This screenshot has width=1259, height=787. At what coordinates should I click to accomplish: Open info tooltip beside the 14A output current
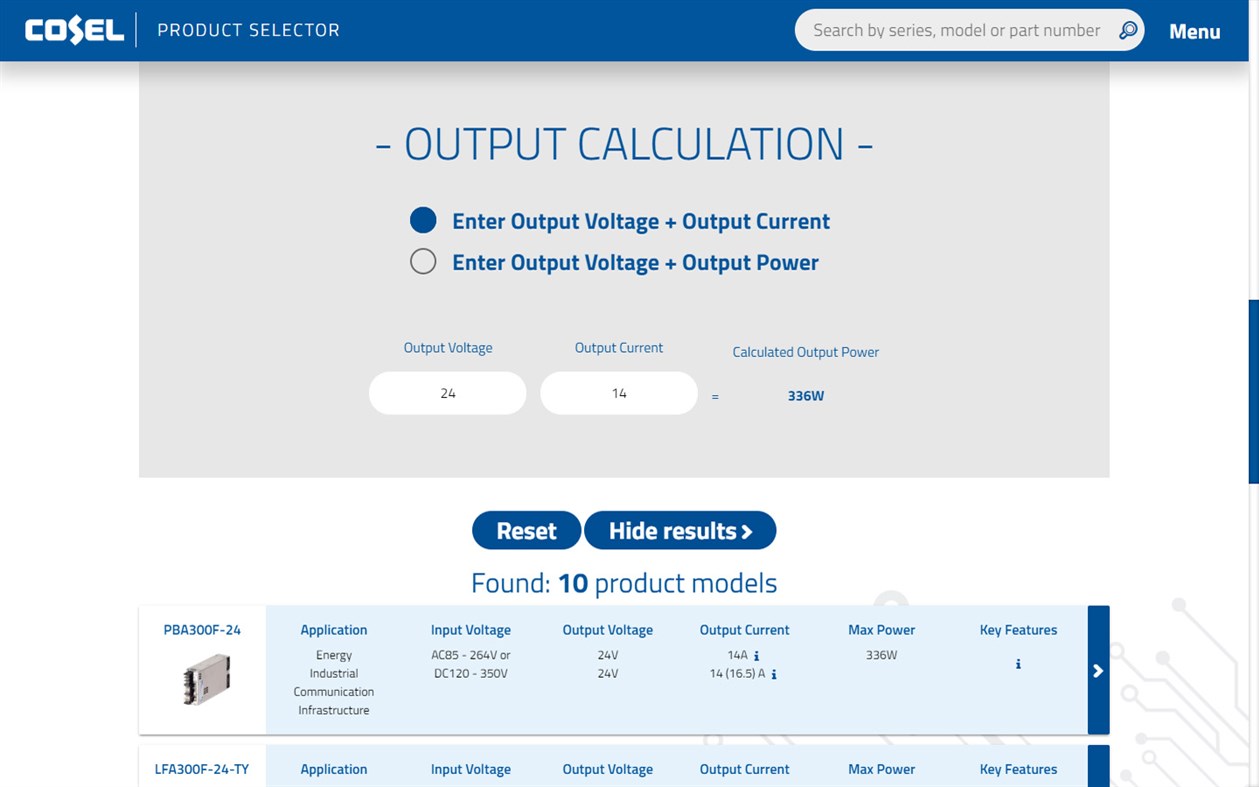coord(757,655)
